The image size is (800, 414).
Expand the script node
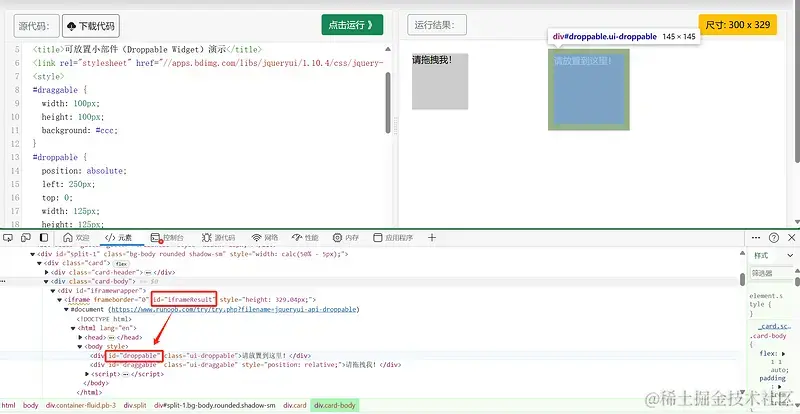click(x=87, y=374)
